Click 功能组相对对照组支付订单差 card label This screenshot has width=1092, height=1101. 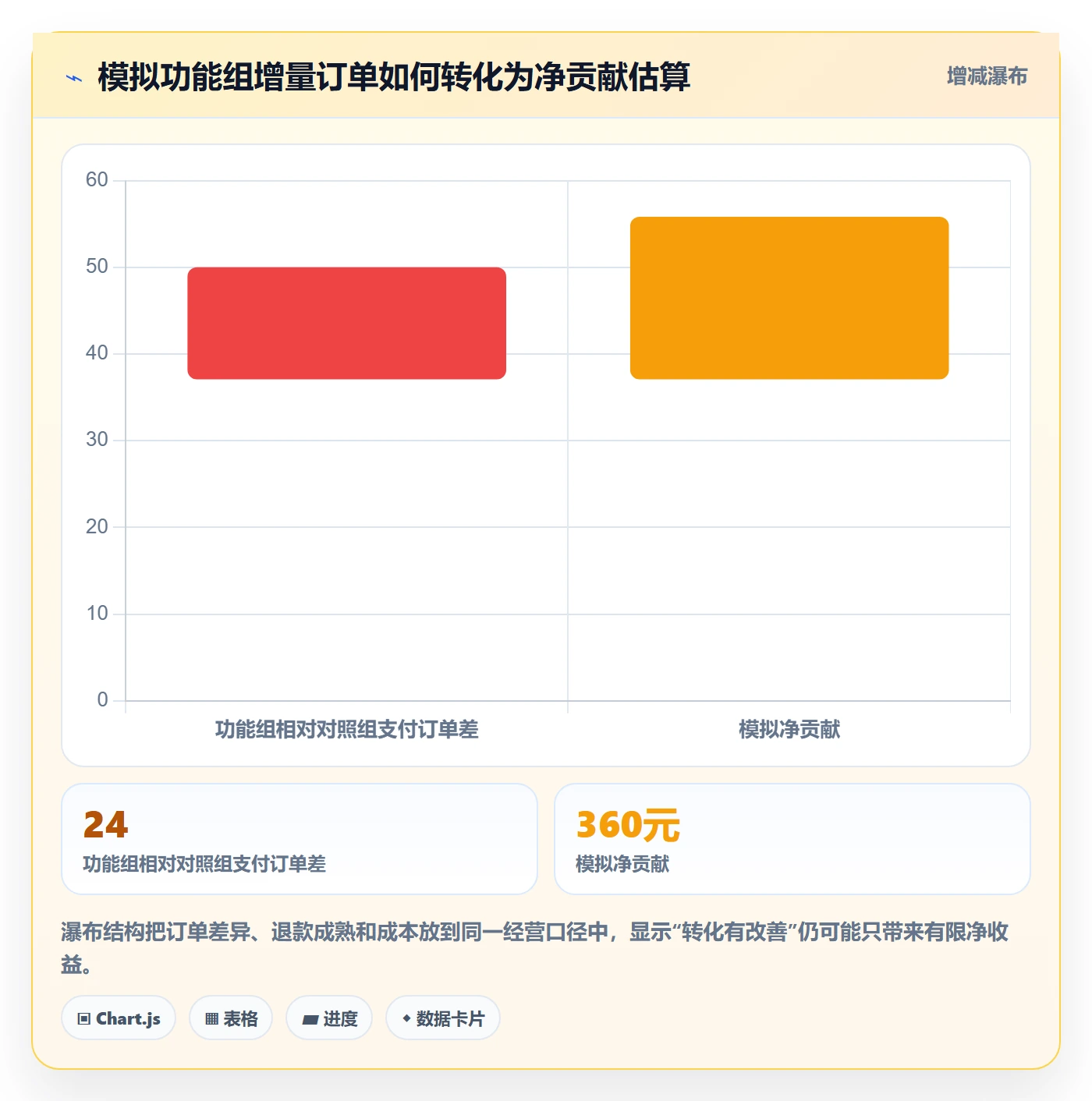click(x=204, y=864)
